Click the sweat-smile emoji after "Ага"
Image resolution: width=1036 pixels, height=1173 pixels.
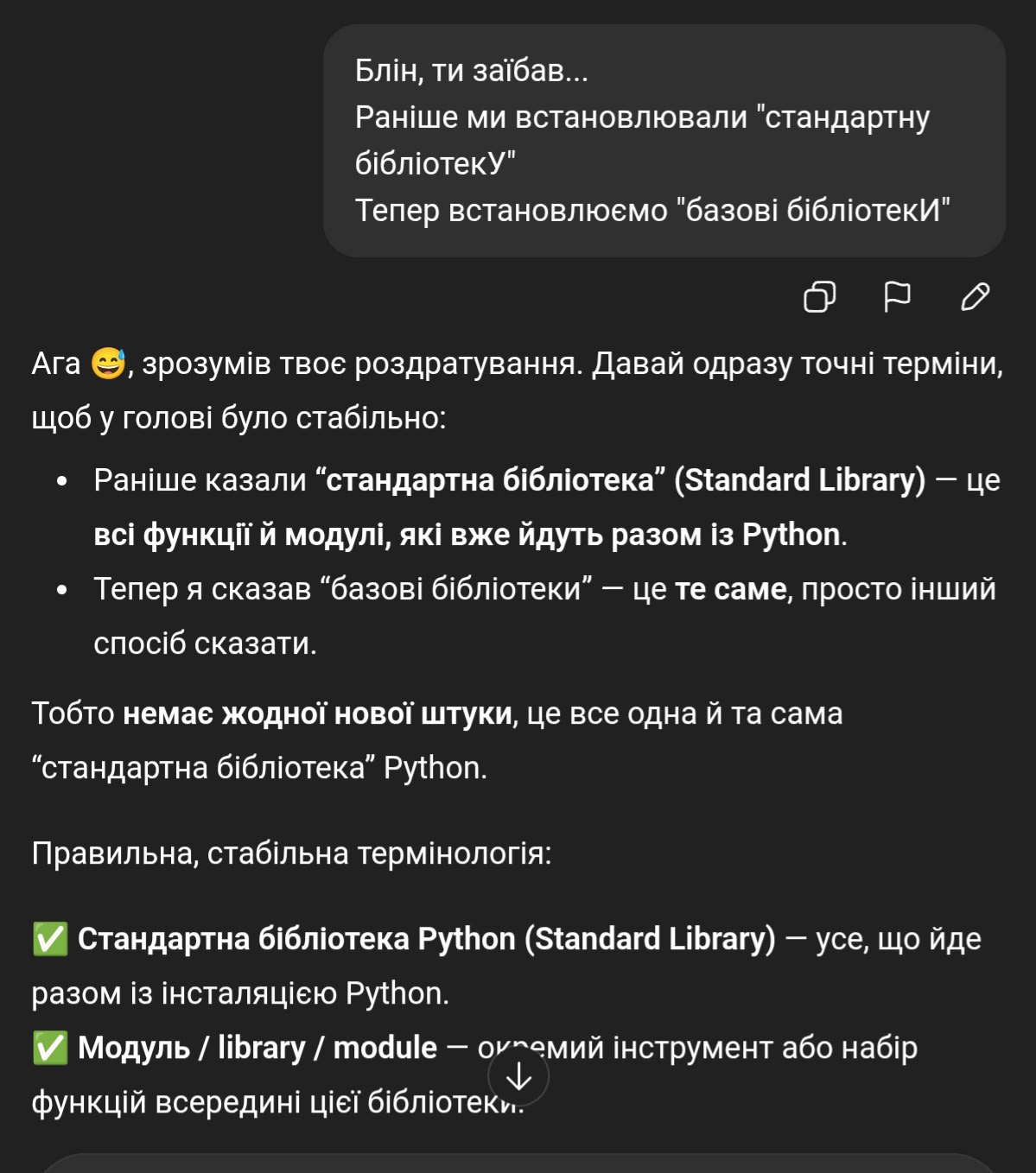[109, 364]
